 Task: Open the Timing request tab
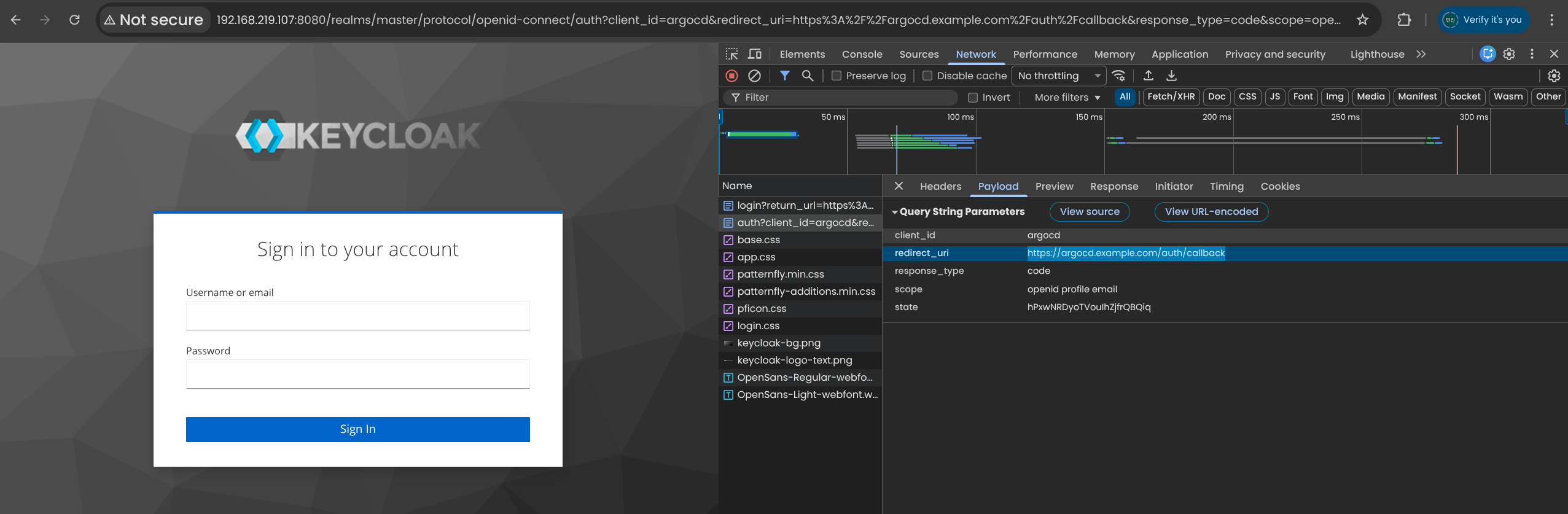(x=1226, y=186)
